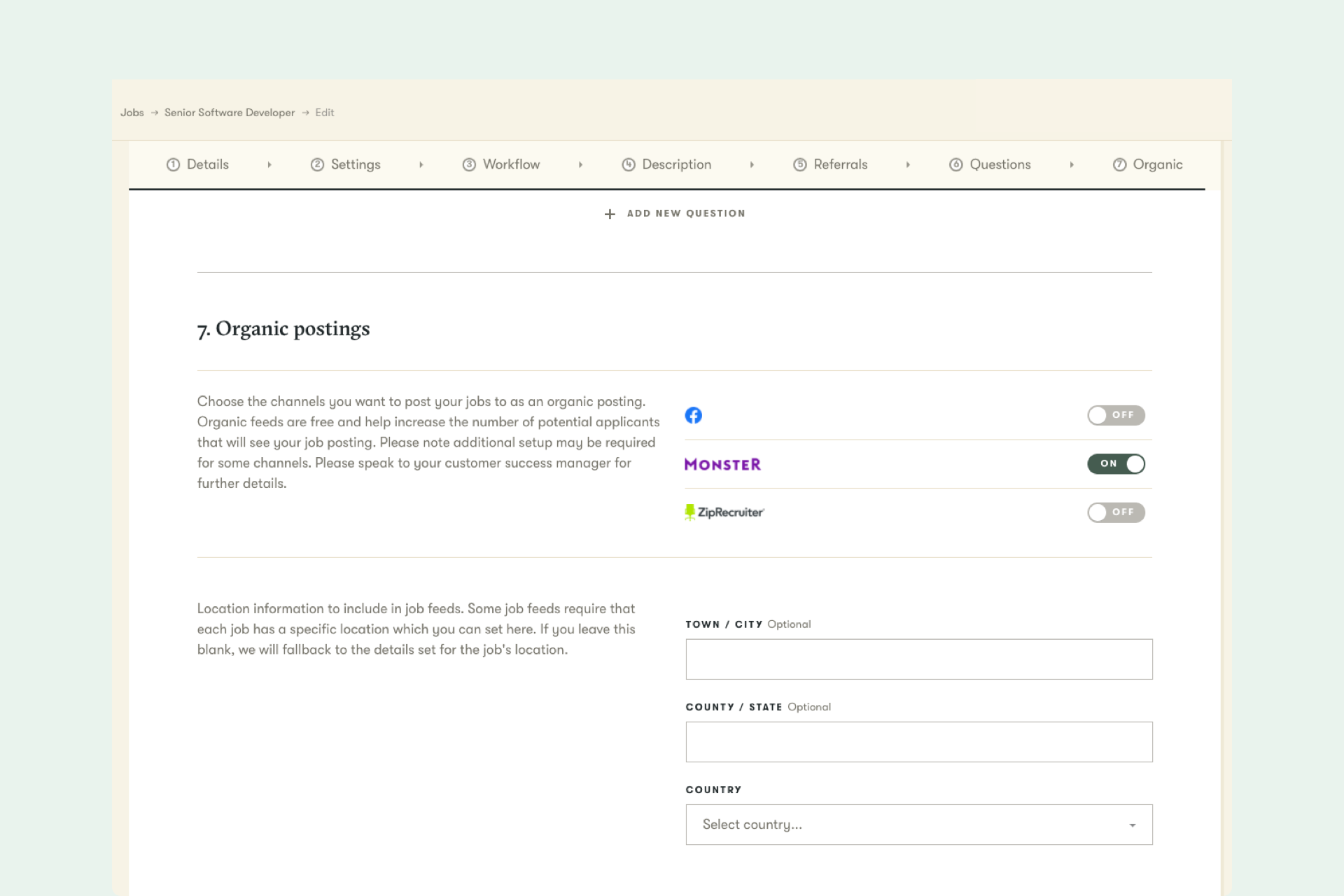This screenshot has height=896, width=1344.
Task: Click the Facebook channel icon
Action: click(x=694, y=415)
